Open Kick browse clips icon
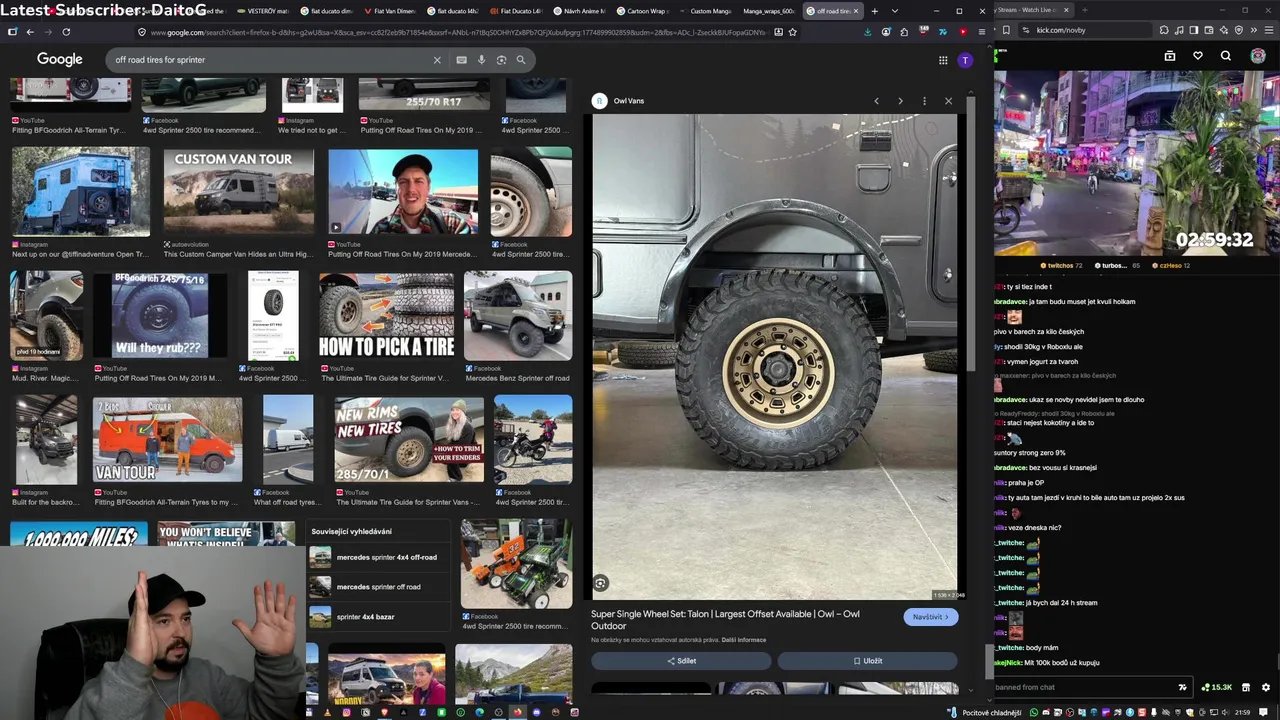This screenshot has width=1280, height=720. pyautogui.click(x=1170, y=56)
